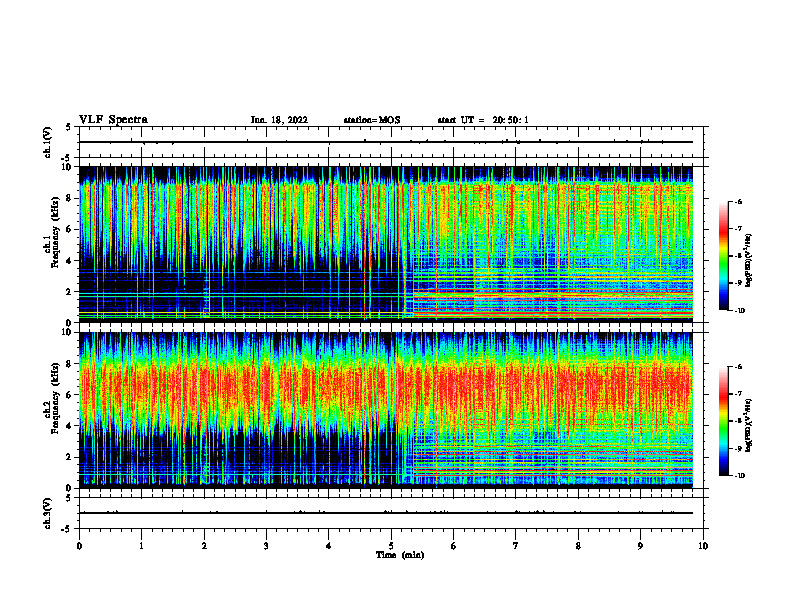The height and width of the screenshot is (612, 792).
Task: Click the "5" tick on the ch.1(V) axis
Action: pyautogui.click(x=69, y=127)
